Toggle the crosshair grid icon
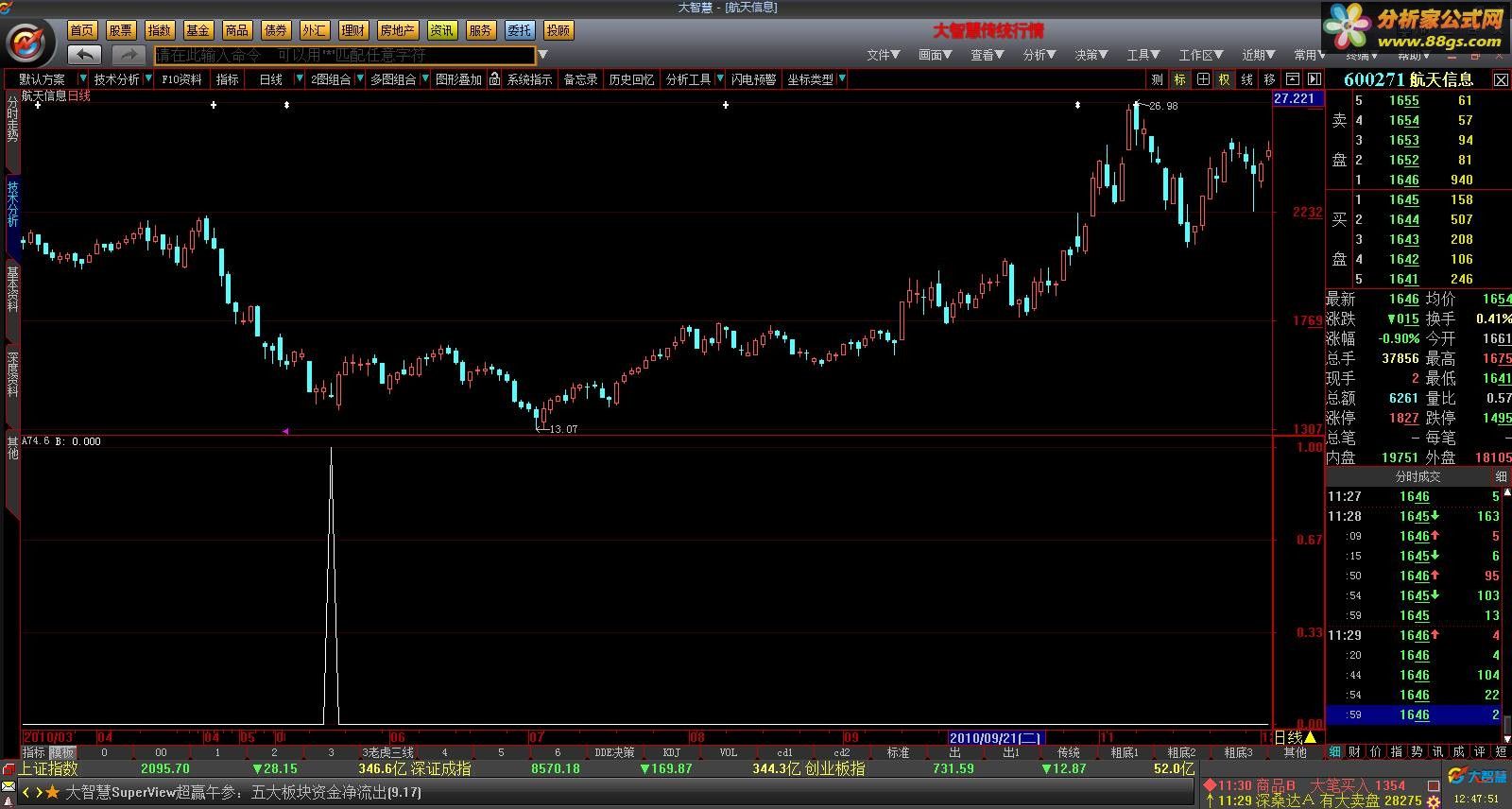 [1203, 79]
